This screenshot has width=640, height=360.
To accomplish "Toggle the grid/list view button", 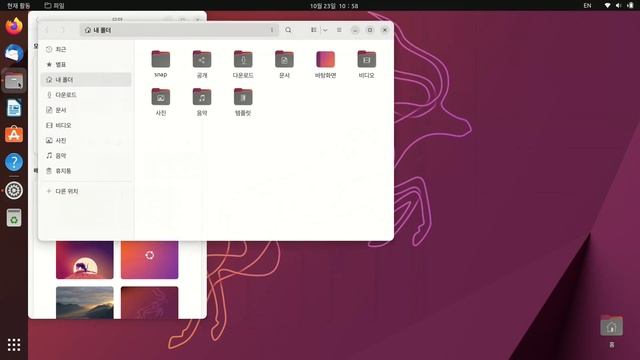I will [x=313, y=30].
